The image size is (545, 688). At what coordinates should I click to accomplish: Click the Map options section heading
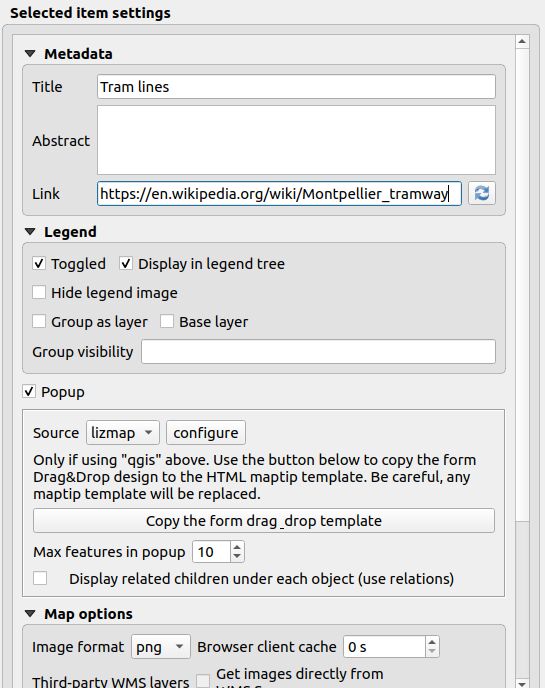click(x=88, y=614)
